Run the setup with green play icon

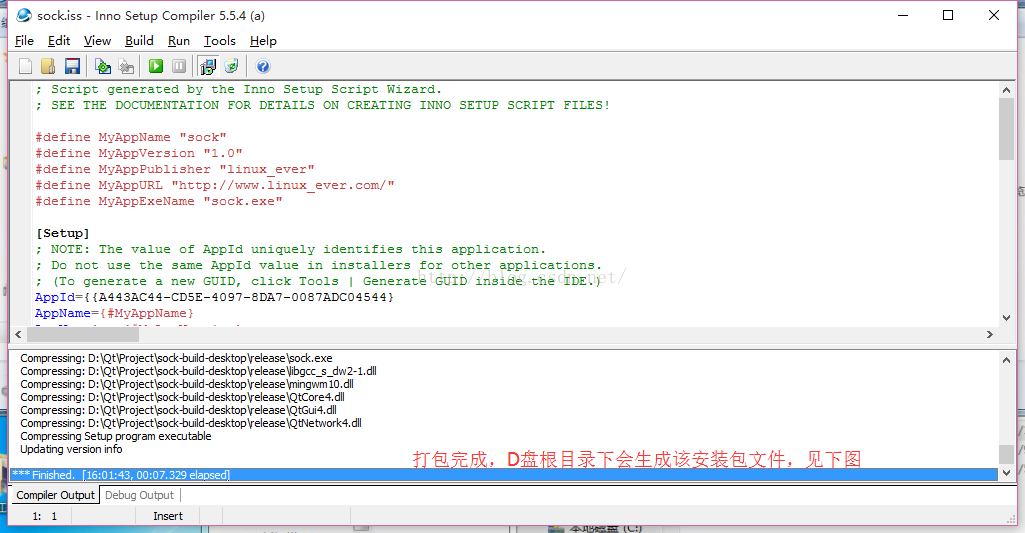[x=156, y=66]
